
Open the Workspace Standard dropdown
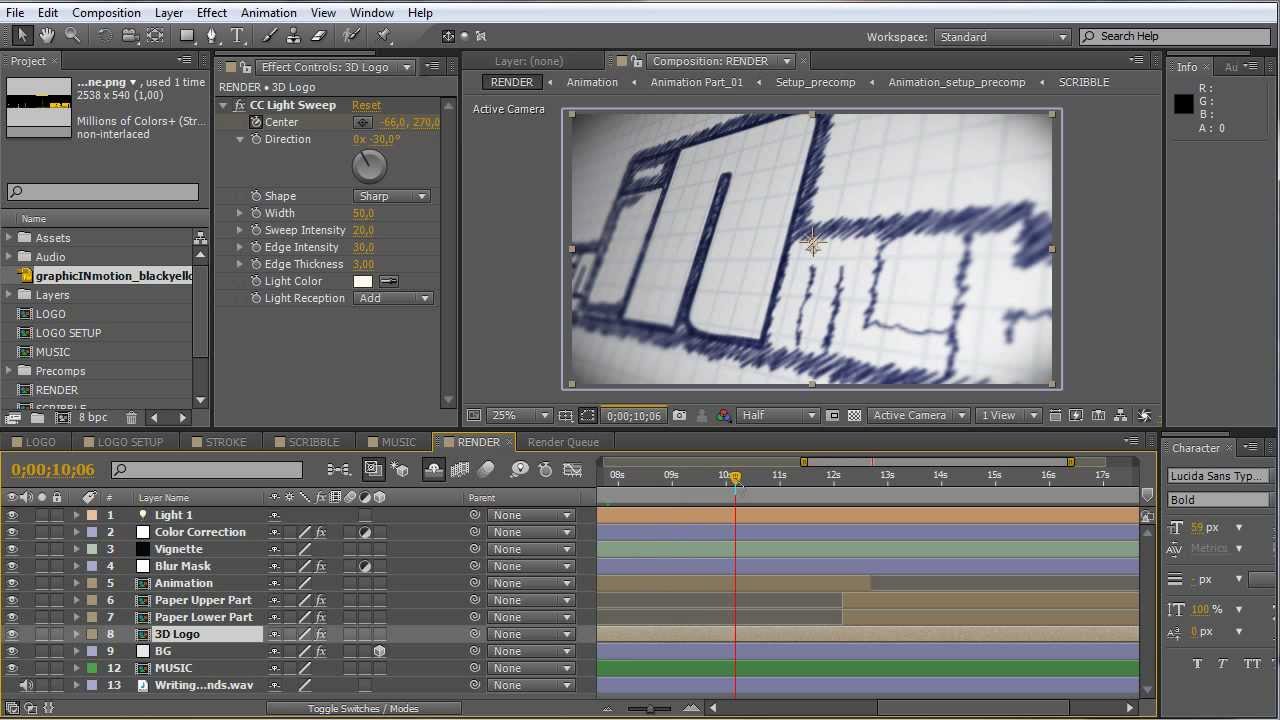point(1003,37)
